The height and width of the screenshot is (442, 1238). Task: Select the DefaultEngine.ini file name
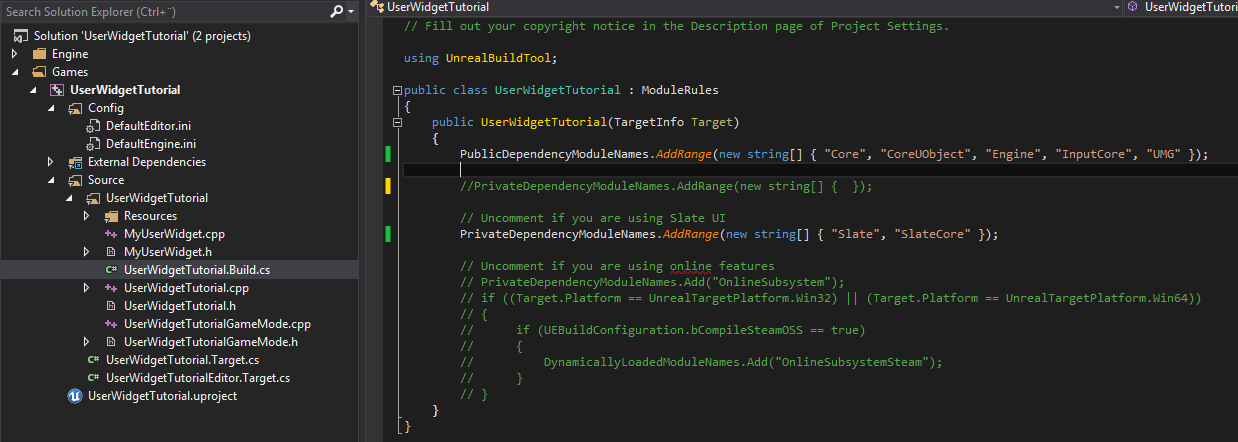click(x=150, y=144)
